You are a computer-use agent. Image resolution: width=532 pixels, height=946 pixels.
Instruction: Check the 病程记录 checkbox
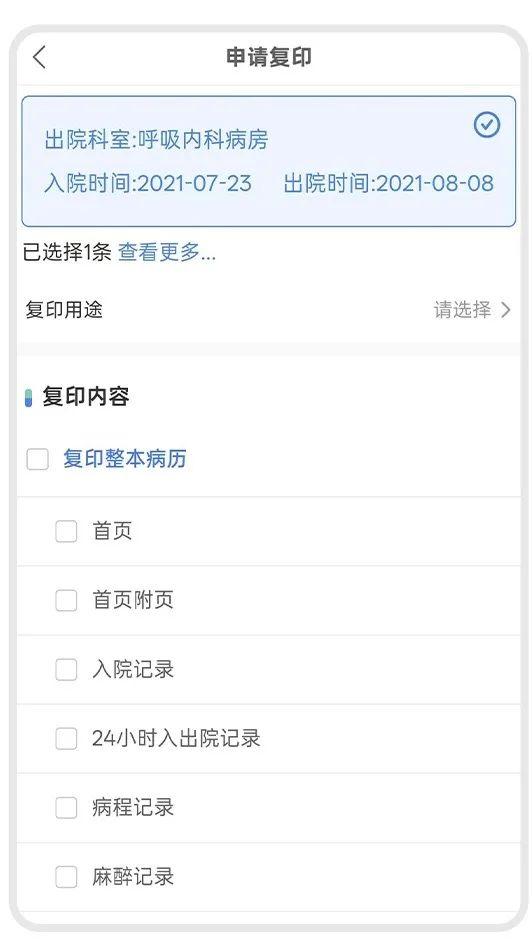[66, 808]
